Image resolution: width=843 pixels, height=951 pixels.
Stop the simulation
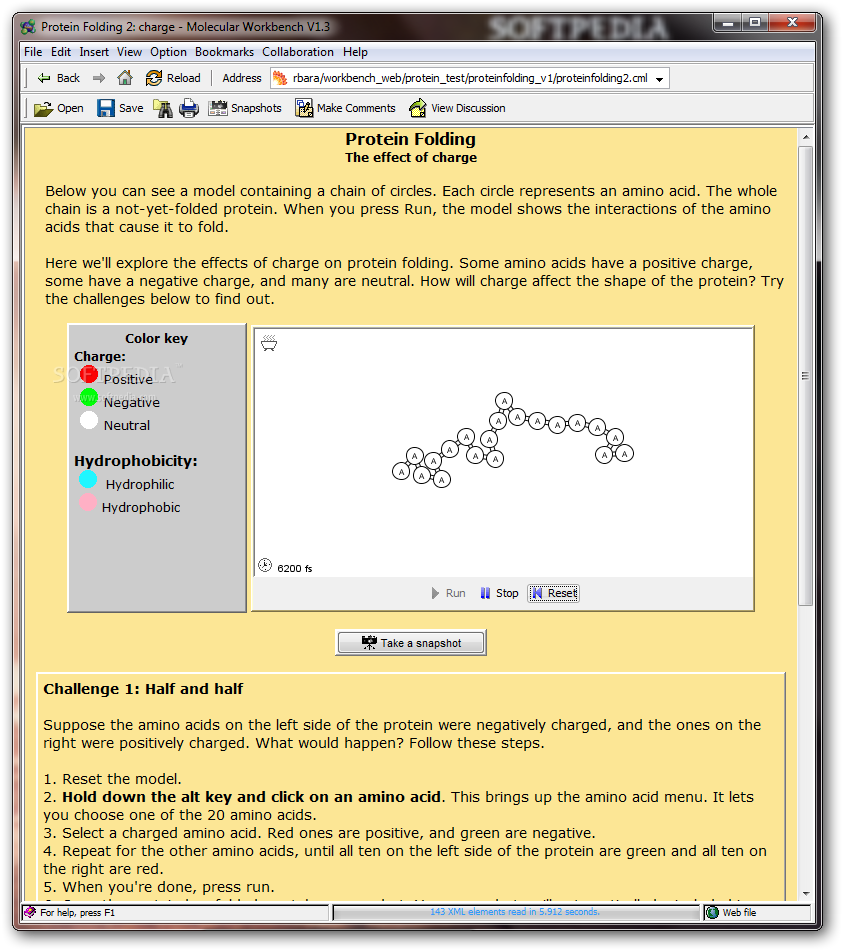(x=499, y=593)
